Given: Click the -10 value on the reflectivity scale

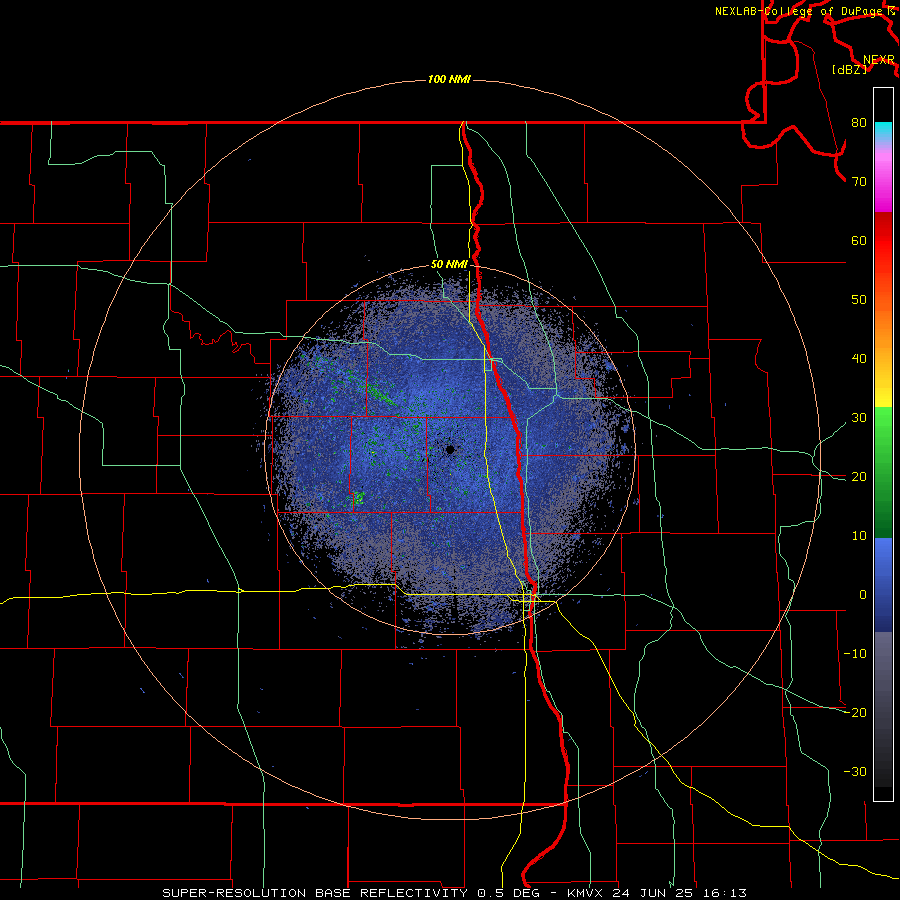Looking at the screenshot, I should pos(855,654).
